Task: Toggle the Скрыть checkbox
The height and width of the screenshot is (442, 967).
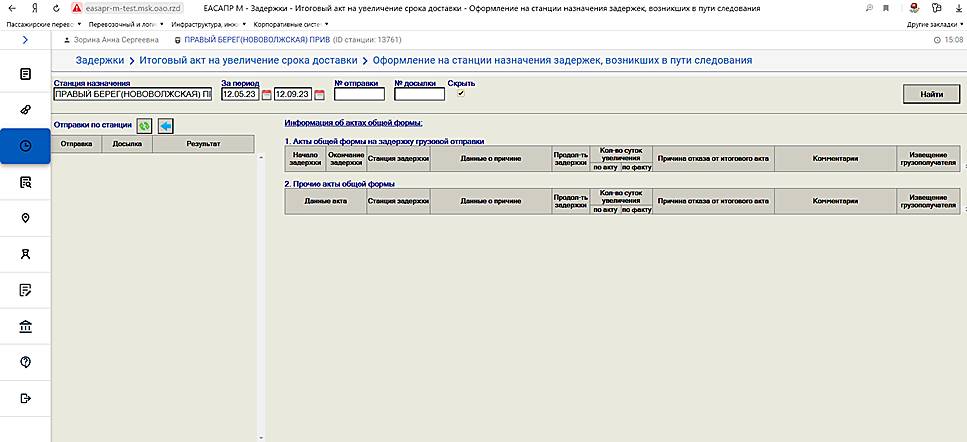Action: point(461,94)
